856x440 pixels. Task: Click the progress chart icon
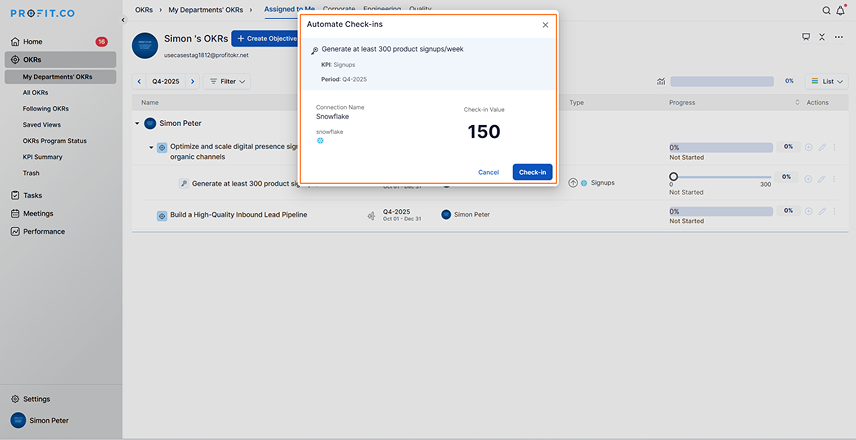661,81
